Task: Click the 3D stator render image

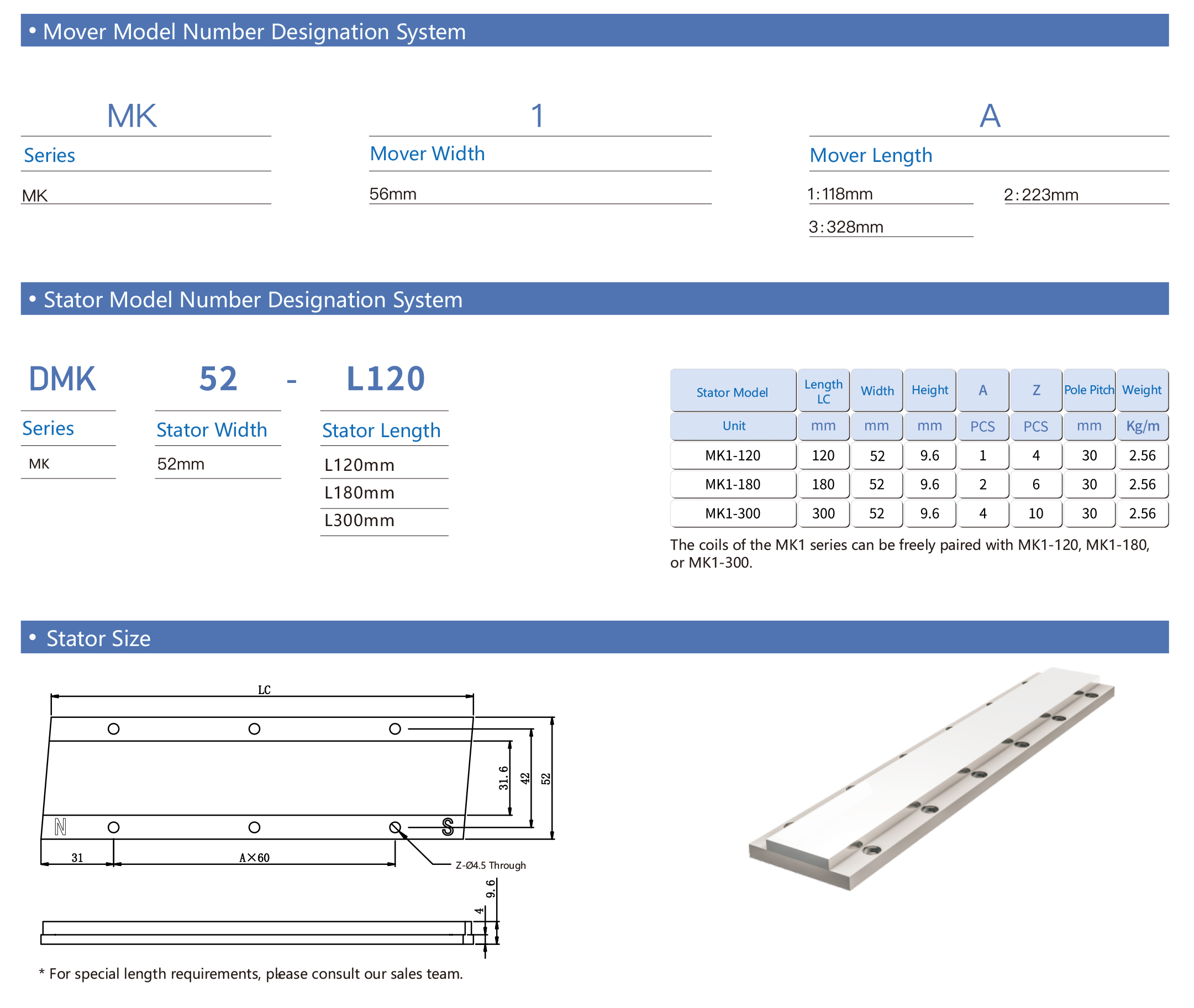Action: [x=931, y=777]
